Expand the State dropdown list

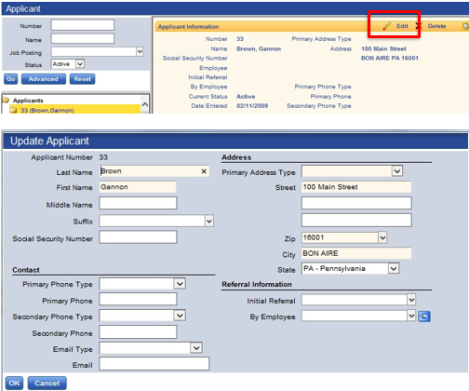[x=394, y=269]
